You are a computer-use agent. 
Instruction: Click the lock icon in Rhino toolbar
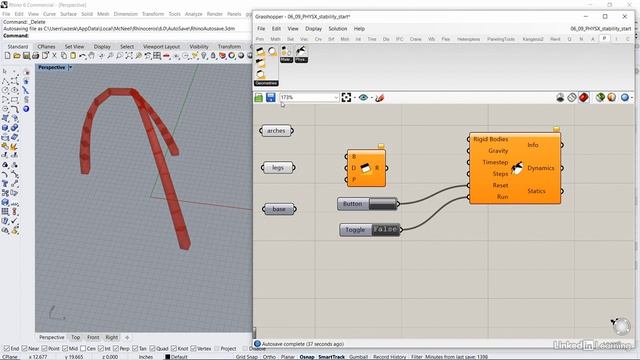pyautogui.click(x=213, y=56)
